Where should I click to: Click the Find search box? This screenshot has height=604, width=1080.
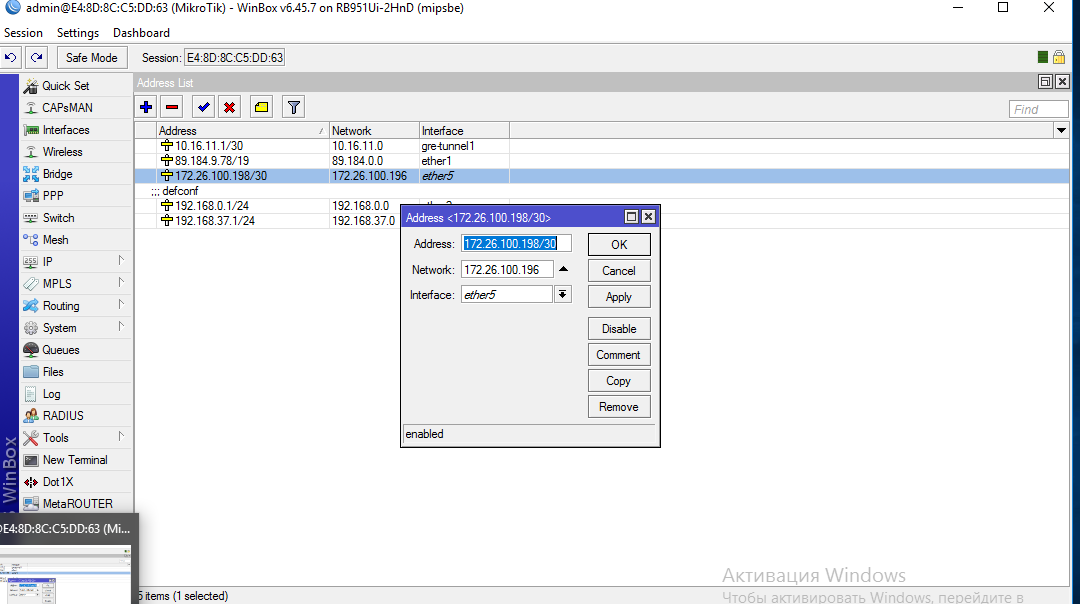click(x=1039, y=109)
